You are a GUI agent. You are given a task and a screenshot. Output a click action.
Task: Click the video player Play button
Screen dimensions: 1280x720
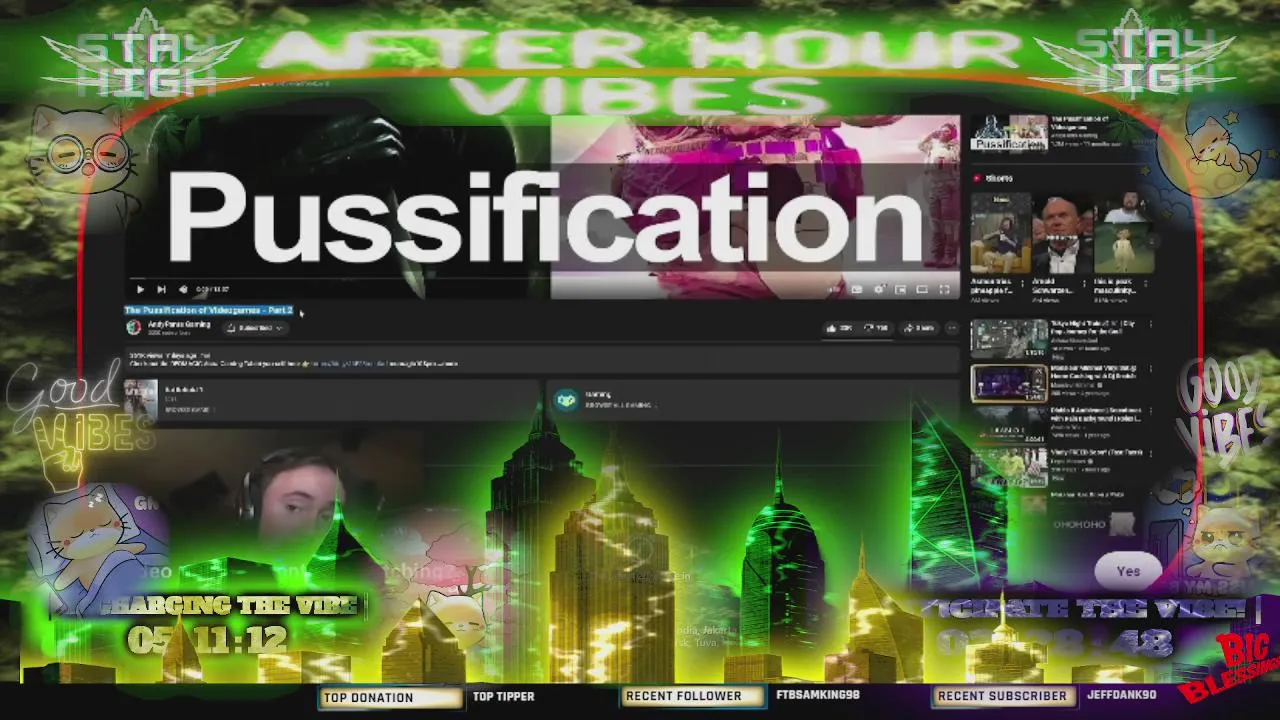pyautogui.click(x=140, y=290)
